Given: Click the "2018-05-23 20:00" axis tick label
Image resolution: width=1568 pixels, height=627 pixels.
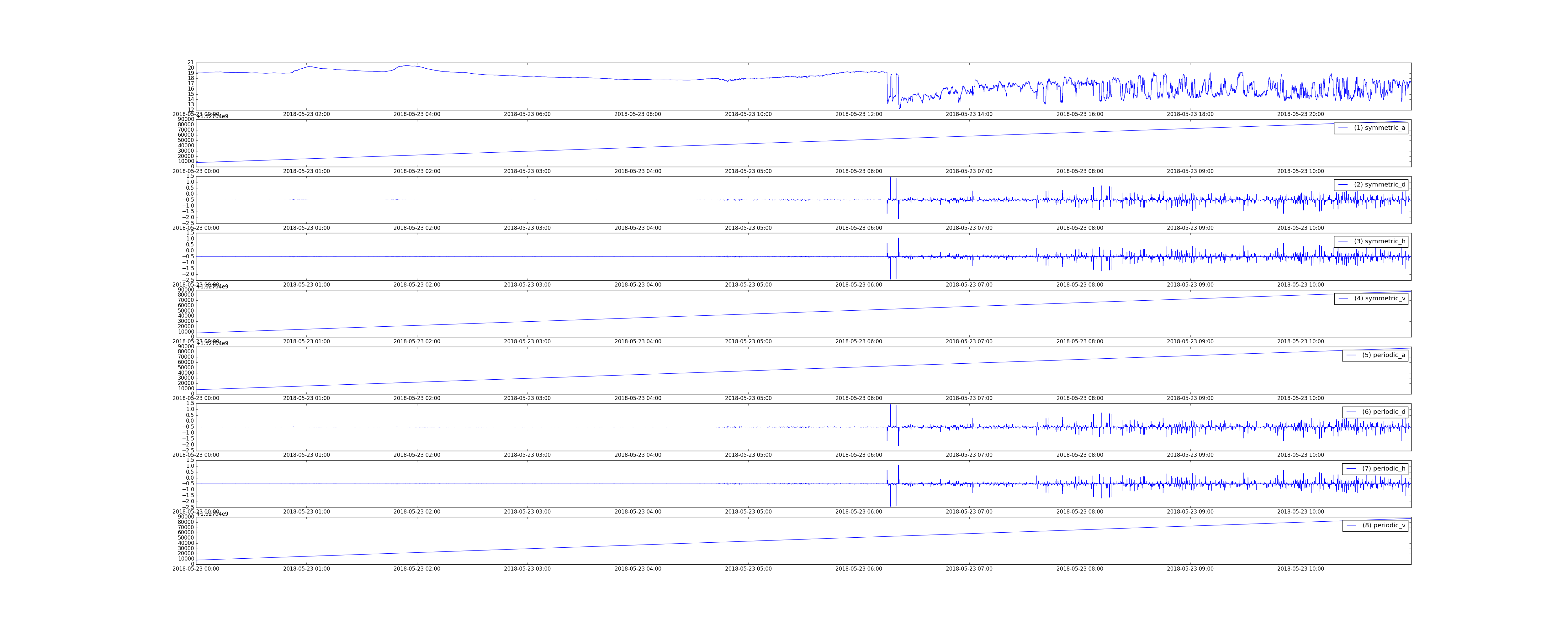Looking at the screenshot, I should click(x=1300, y=114).
